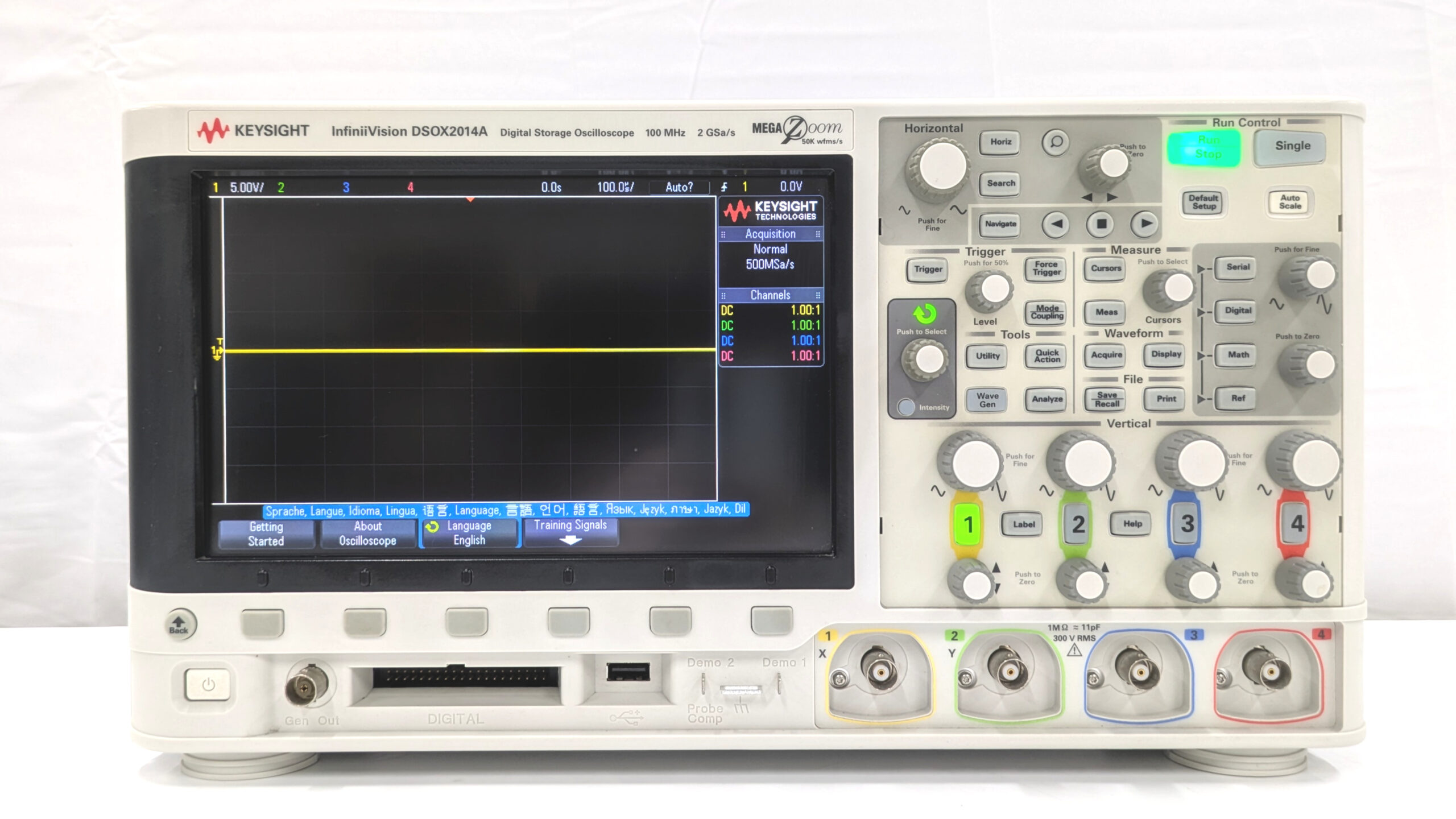Viewport: 1456px width, 819px height.
Task: Expand the Training Signals softkey menu
Action: click(570, 532)
